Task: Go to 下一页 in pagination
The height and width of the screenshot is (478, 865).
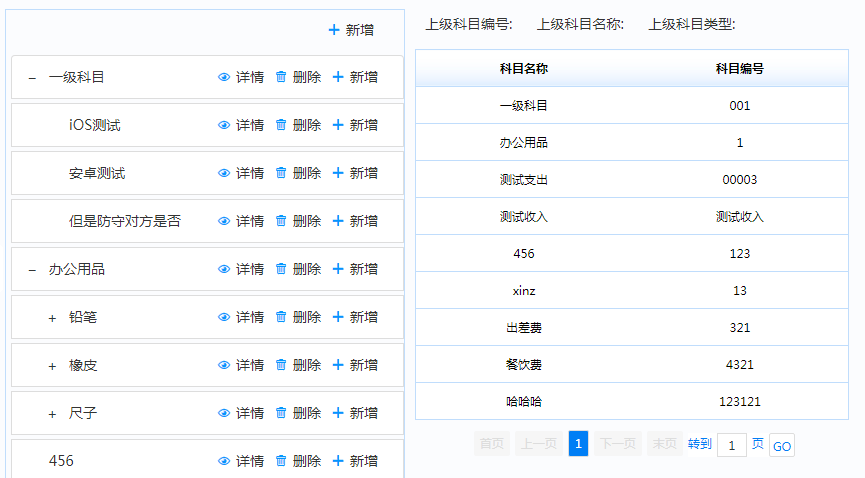Action: tap(618, 444)
